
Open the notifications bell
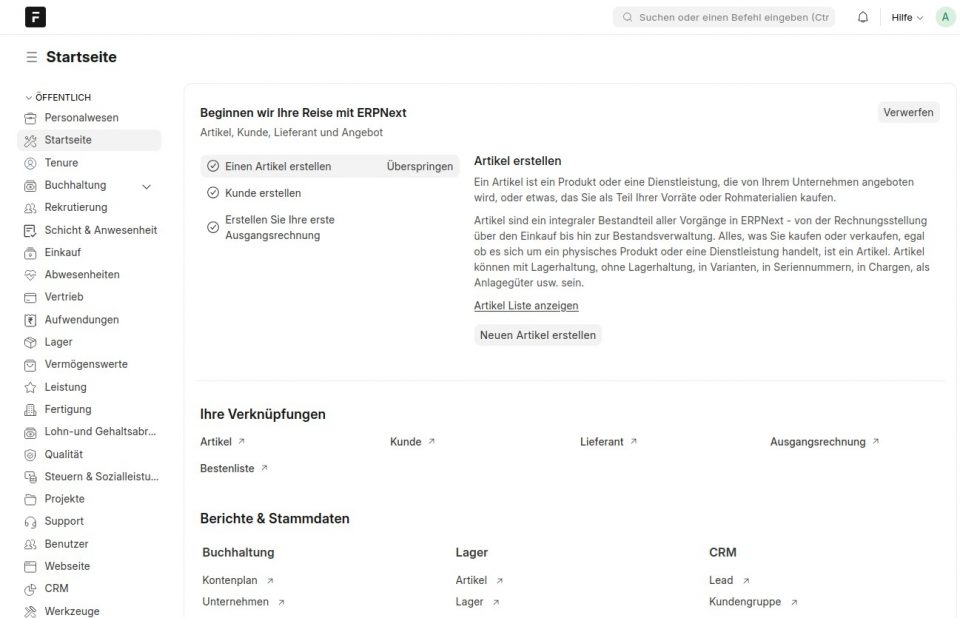pos(863,17)
